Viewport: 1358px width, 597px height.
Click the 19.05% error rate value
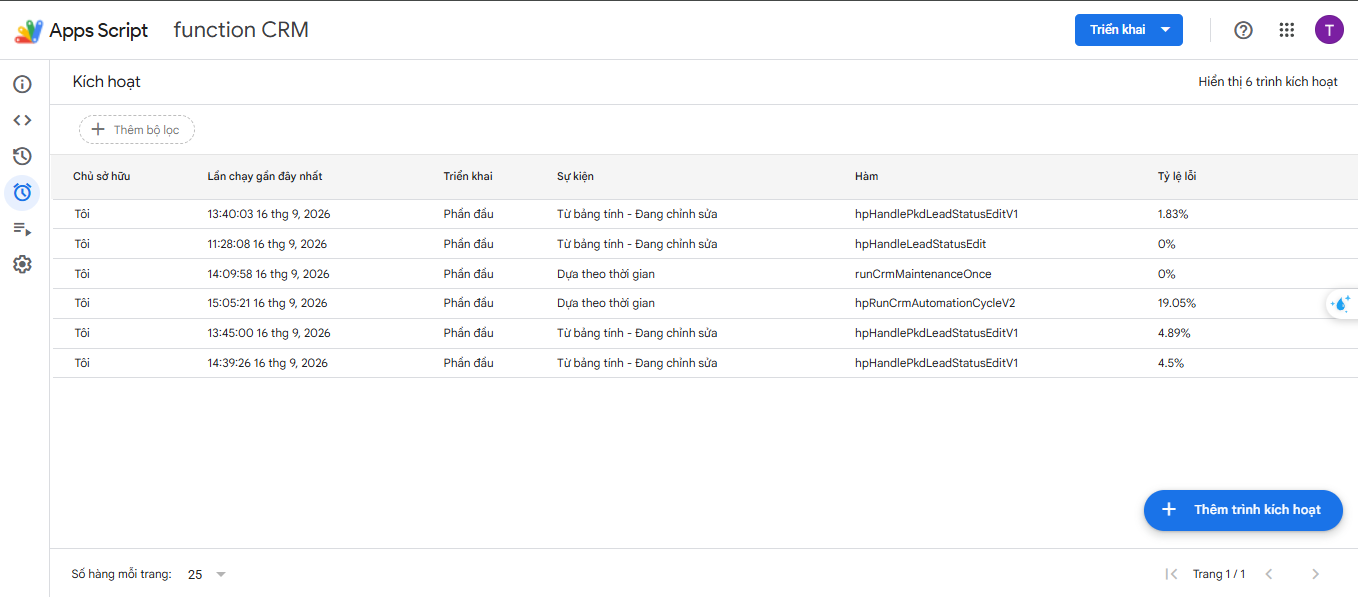[x=1177, y=304]
